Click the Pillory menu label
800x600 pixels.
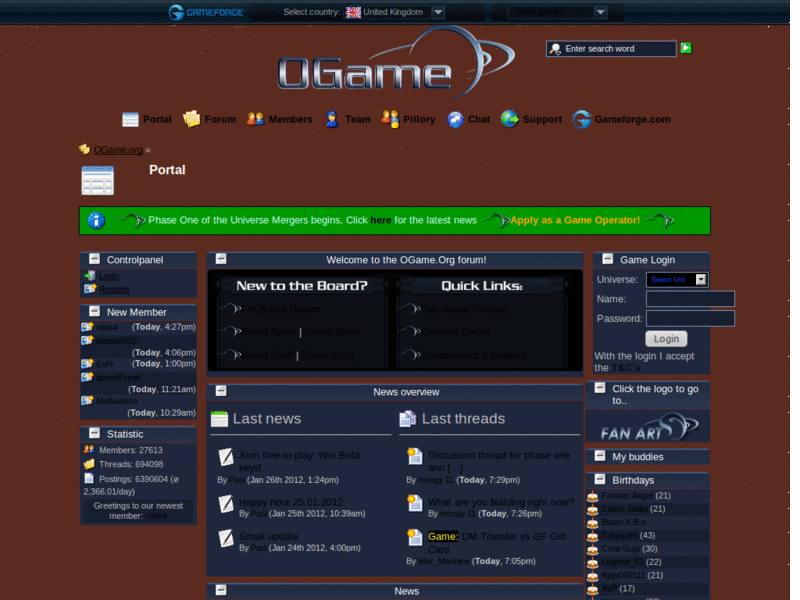[419, 119]
